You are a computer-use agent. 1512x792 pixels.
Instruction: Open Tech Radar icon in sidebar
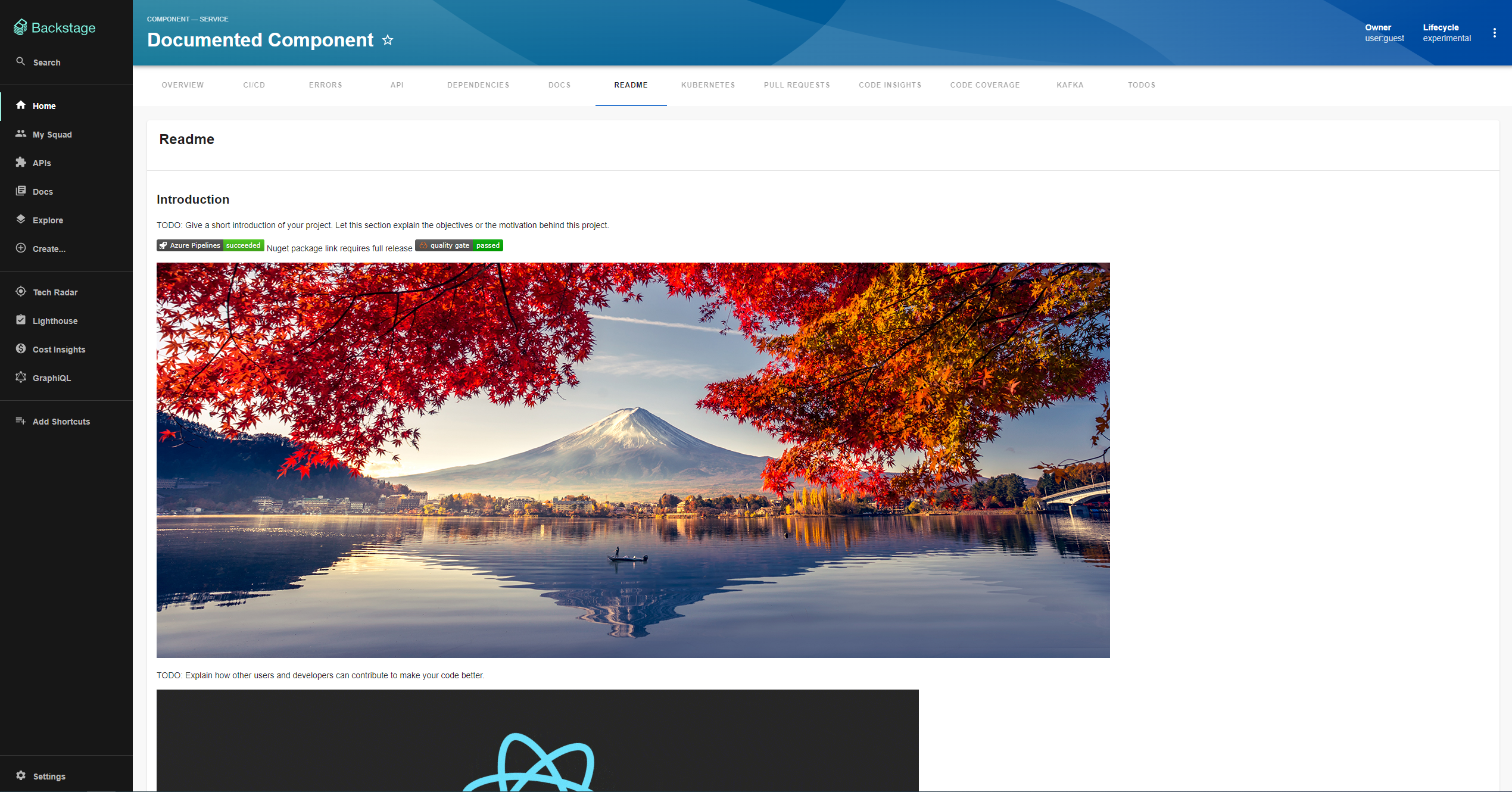coord(21,292)
